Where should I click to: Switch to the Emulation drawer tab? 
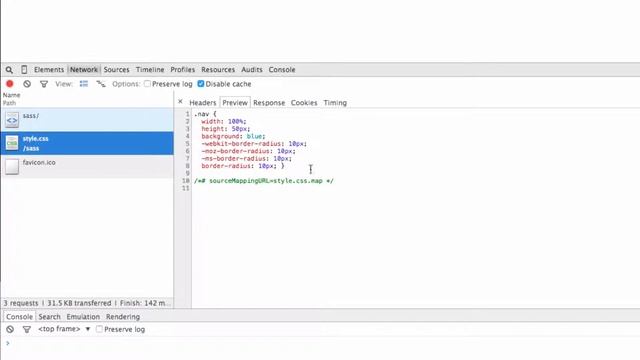pos(83,317)
